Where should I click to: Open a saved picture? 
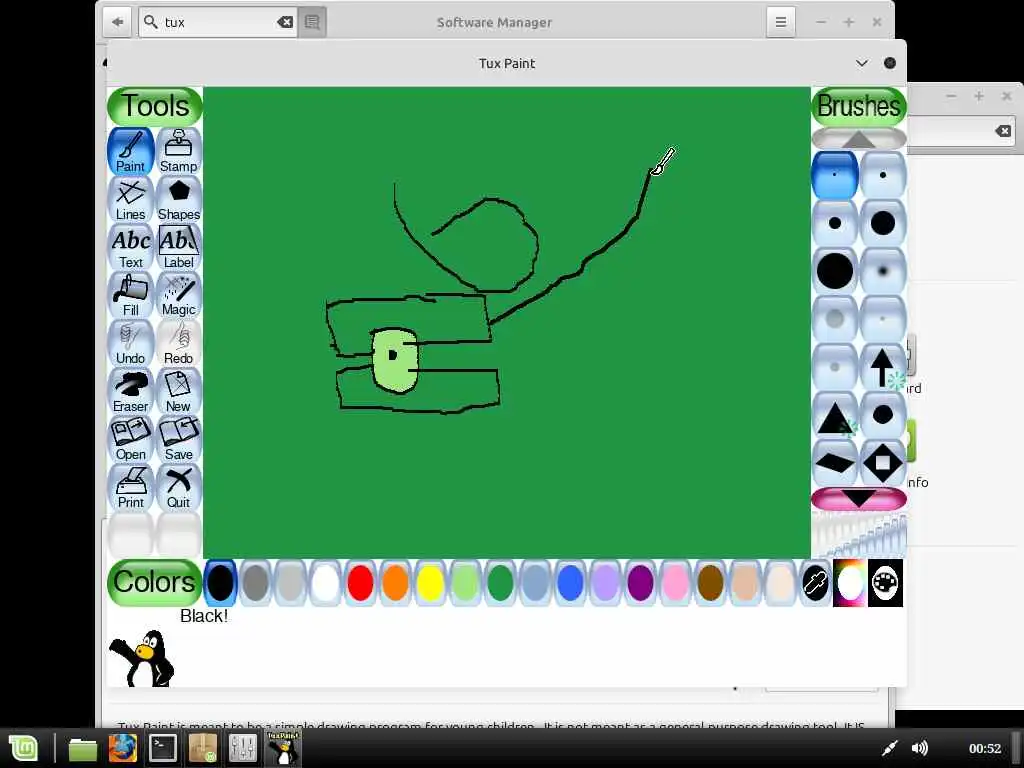(x=131, y=439)
